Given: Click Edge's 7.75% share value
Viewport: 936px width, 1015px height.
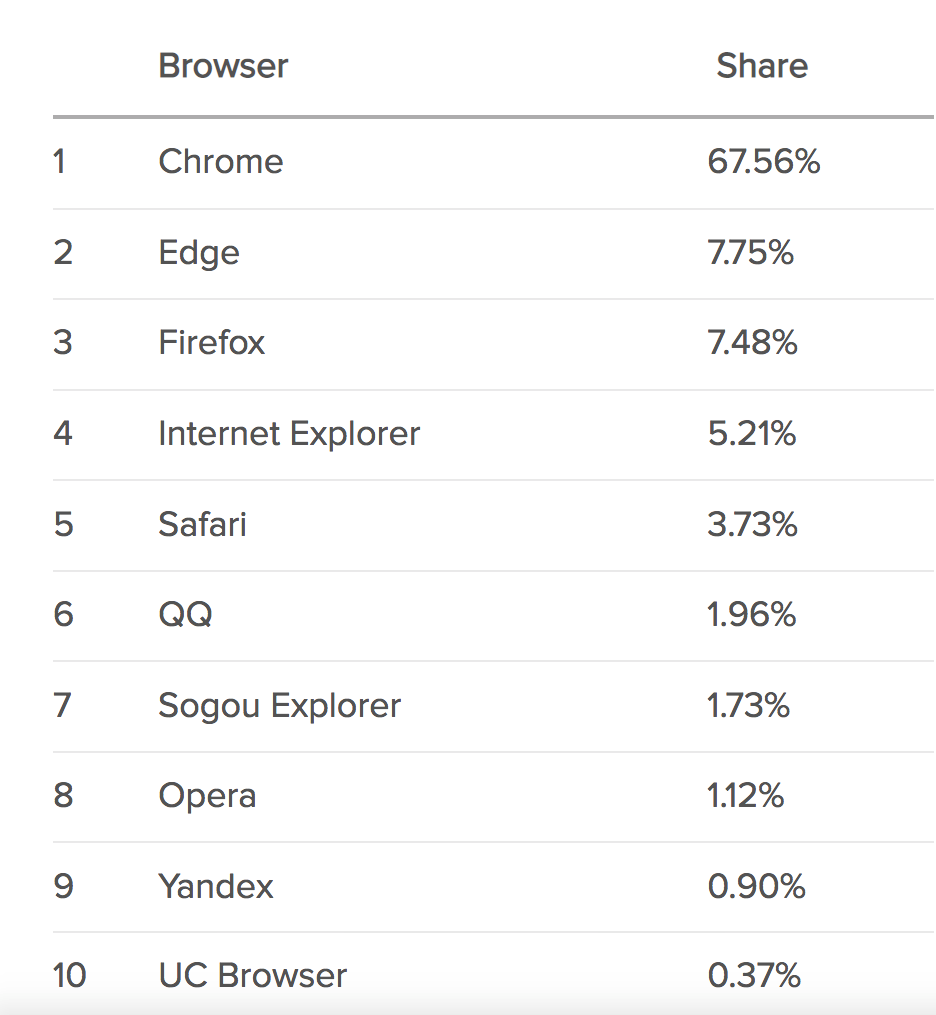Looking at the screenshot, I should point(750,252).
